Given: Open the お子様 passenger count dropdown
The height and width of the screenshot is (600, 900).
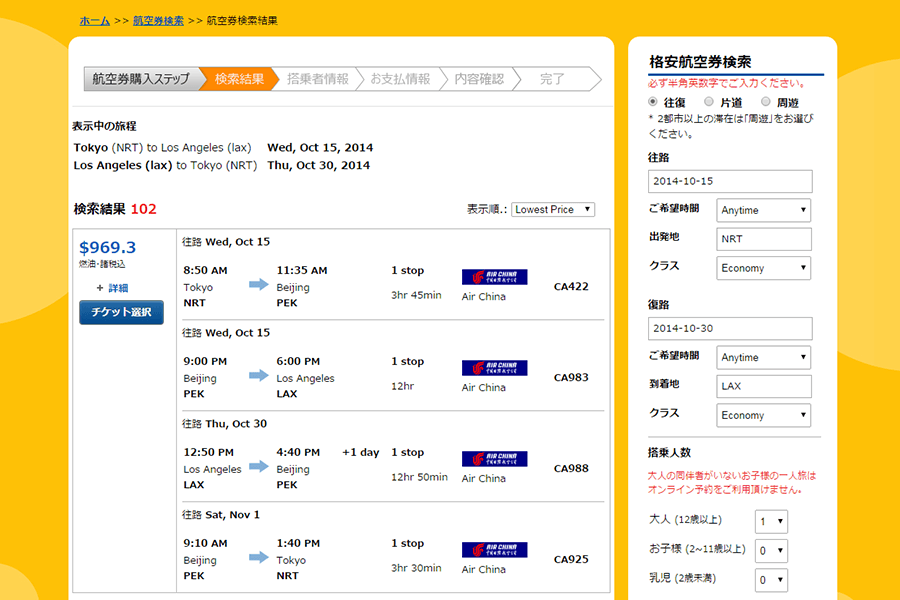Looking at the screenshot, I should click(x=771, y=551).
